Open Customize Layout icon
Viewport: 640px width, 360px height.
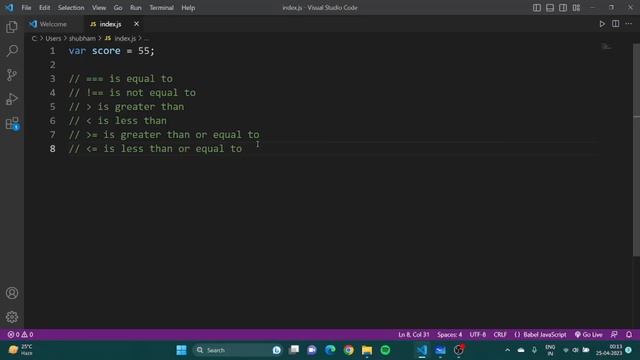click(576, 8)
